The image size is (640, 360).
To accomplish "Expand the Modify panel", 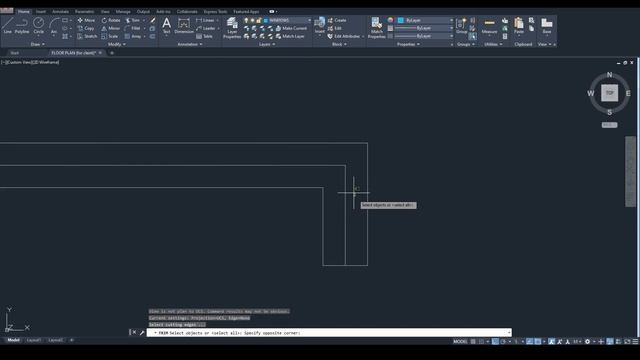I will (116, 44).
